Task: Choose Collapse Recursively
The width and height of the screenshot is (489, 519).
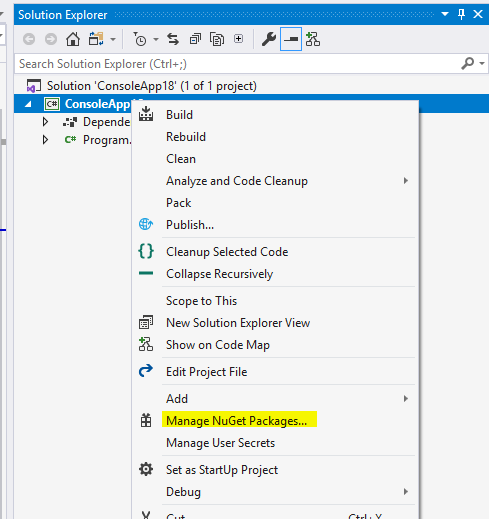Action: (219, 274)
